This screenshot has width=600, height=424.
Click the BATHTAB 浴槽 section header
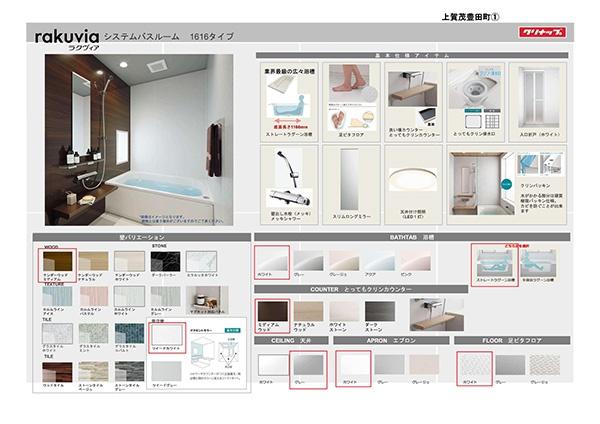click(x=412, y=237)
